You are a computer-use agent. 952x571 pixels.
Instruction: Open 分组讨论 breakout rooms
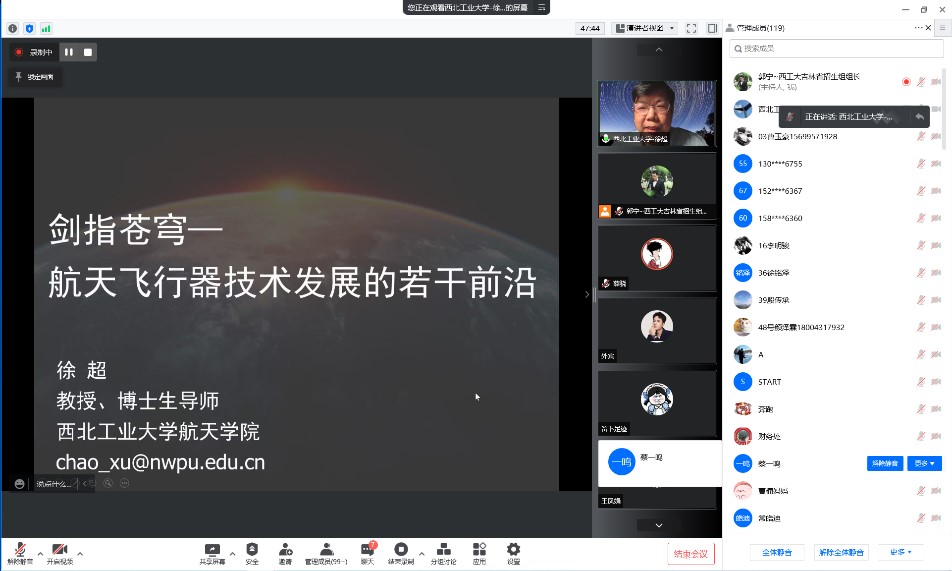coord(443,552)
